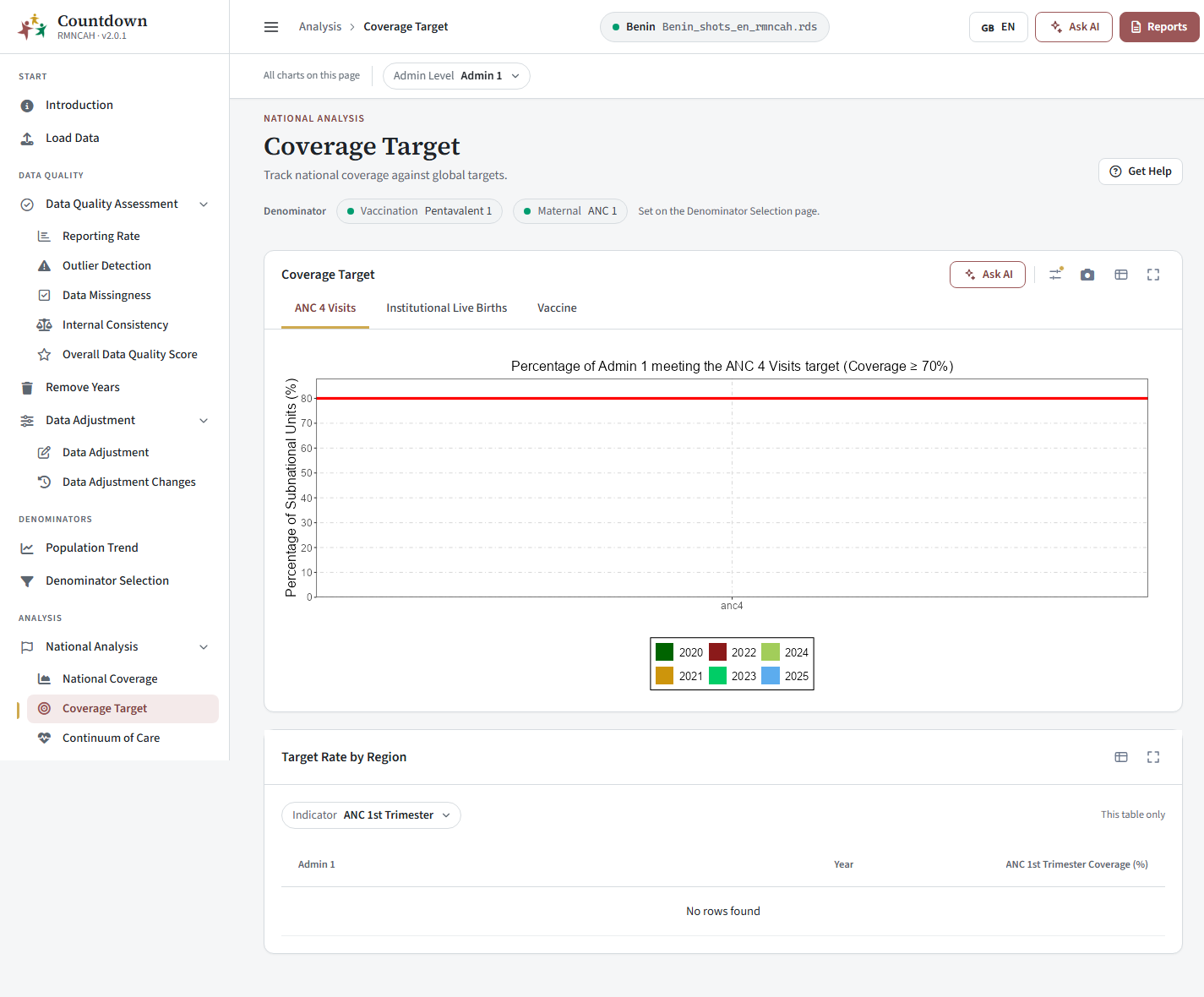The width and height of the screenshot is (1204, 997).
Task: Click the Get Help button
Action: [1140, 172]
